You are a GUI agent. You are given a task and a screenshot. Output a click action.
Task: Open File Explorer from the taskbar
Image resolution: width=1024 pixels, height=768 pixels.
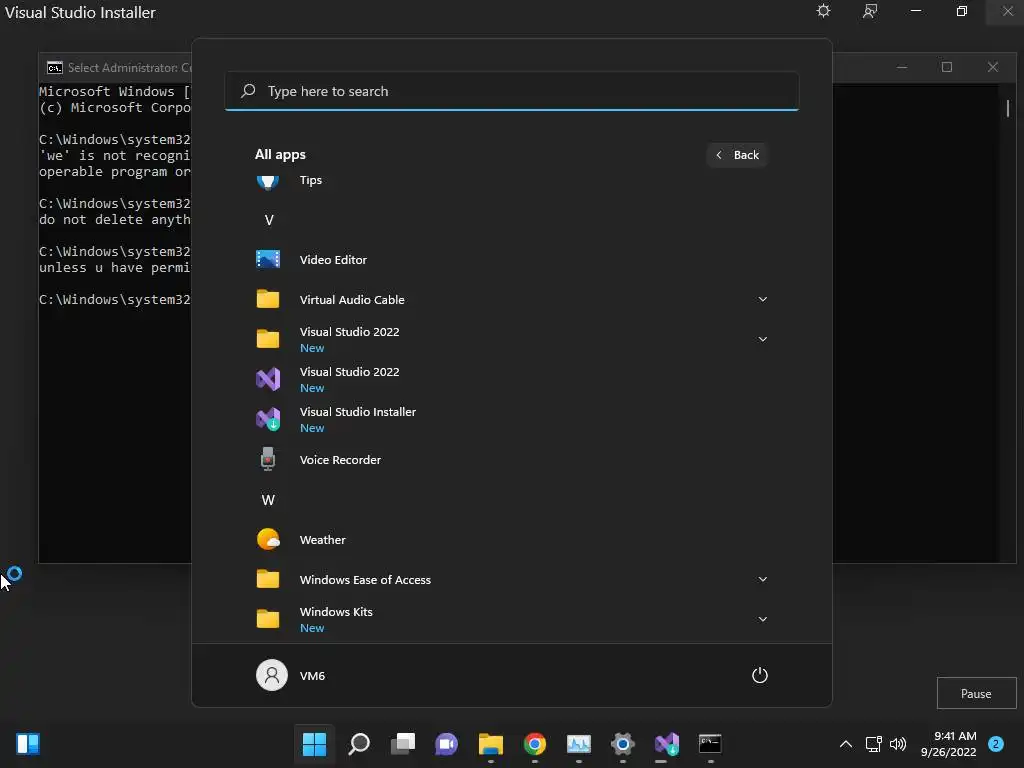[x=490, y=744]
